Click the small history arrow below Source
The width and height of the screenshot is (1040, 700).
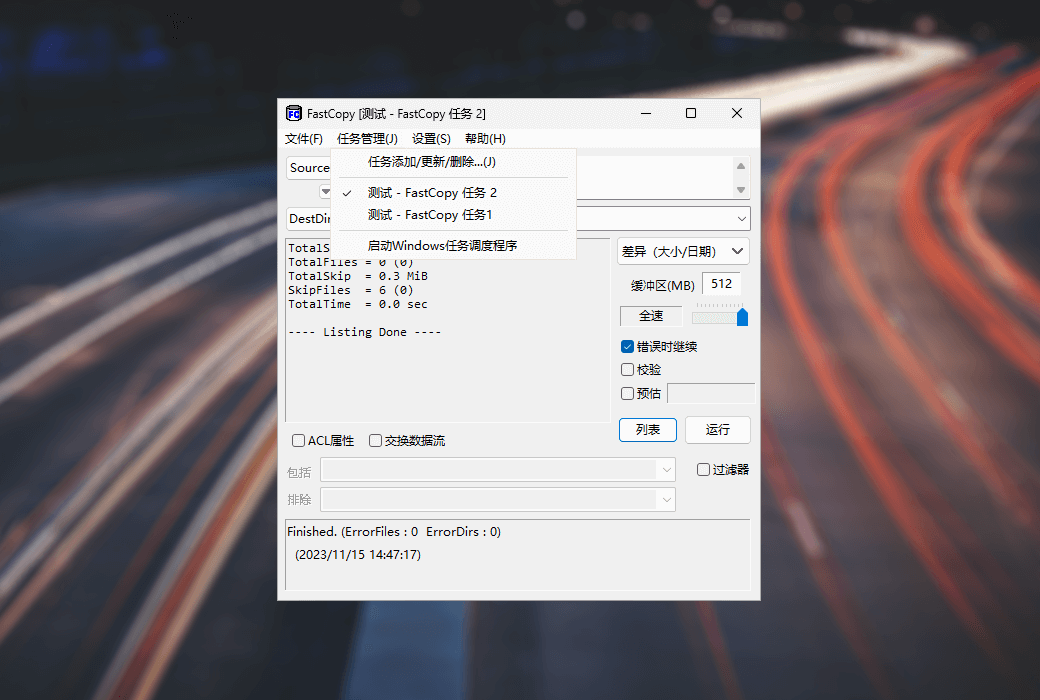click(x=325, y=191)
